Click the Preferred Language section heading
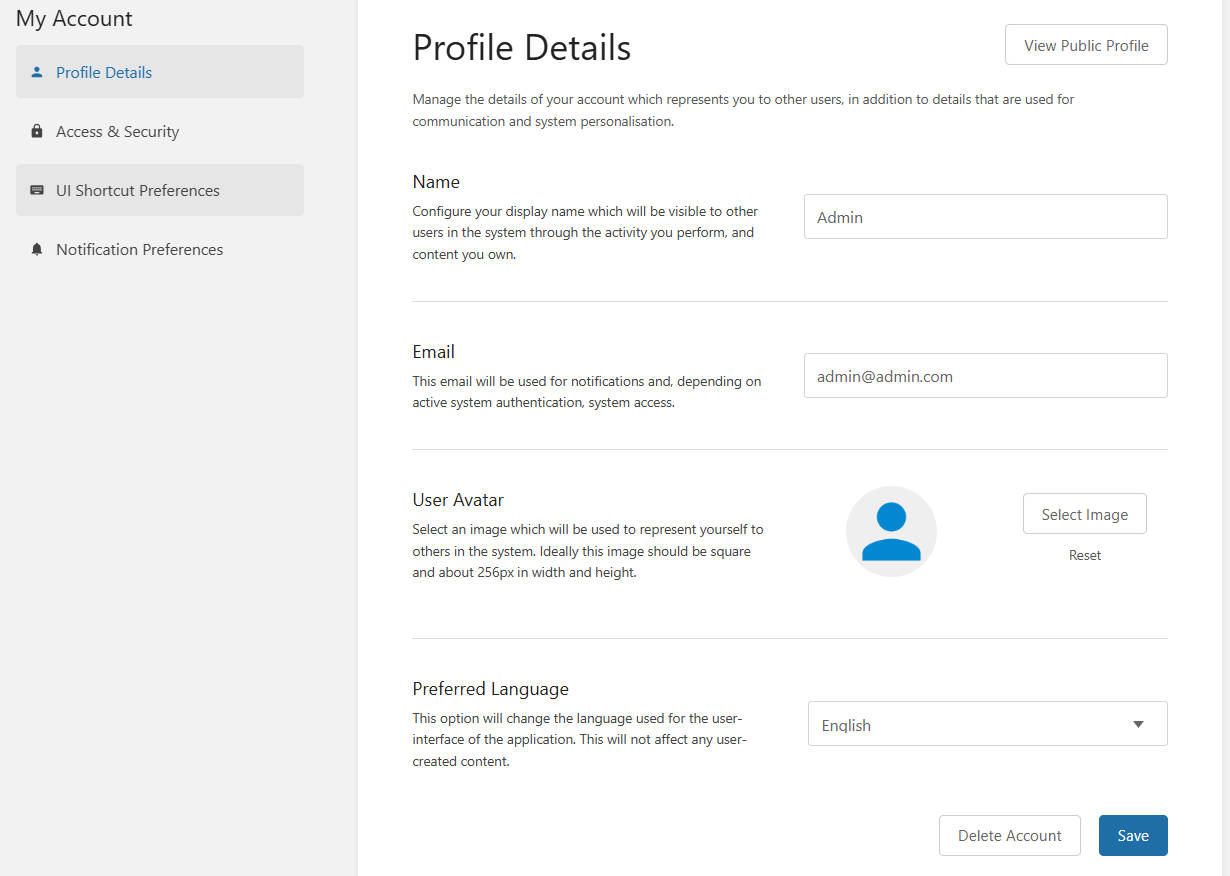The image size is (1230, 876). (491, 689)
